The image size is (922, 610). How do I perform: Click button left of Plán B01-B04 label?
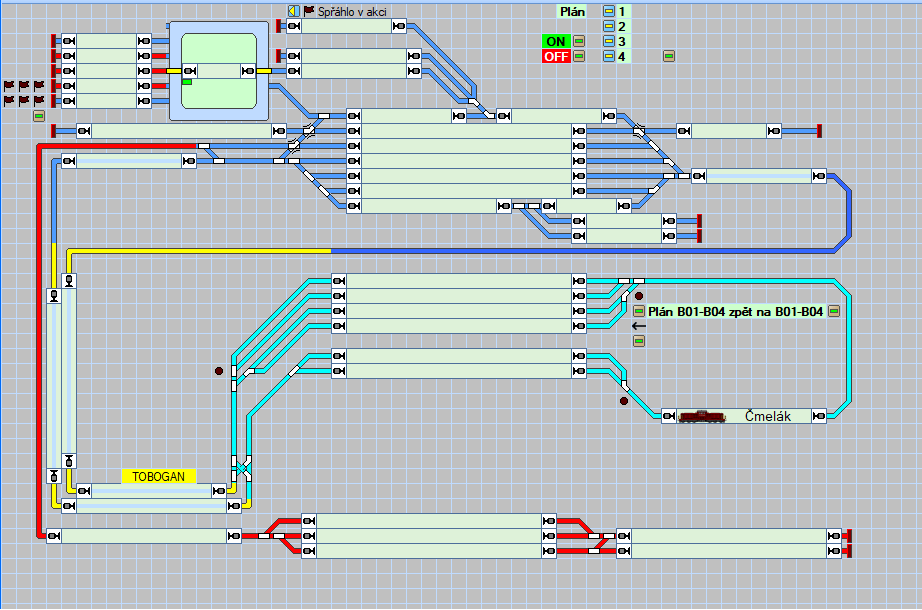[639, 312]
